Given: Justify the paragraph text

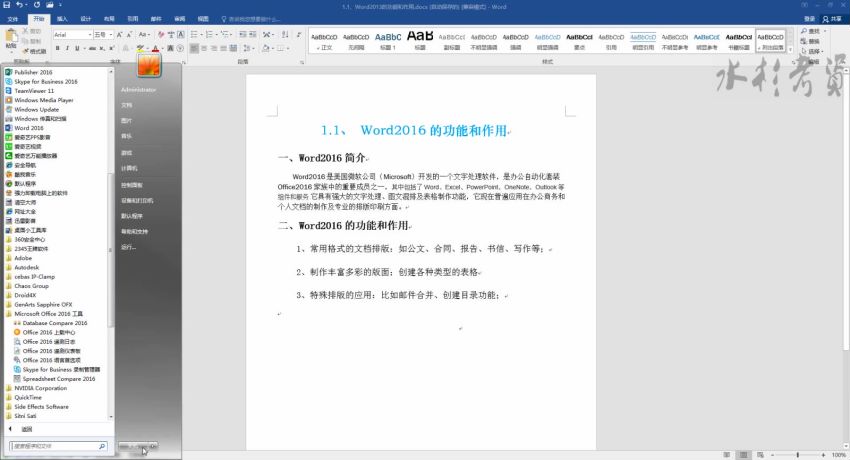Looking at the screenshot, I should [223, 48].
